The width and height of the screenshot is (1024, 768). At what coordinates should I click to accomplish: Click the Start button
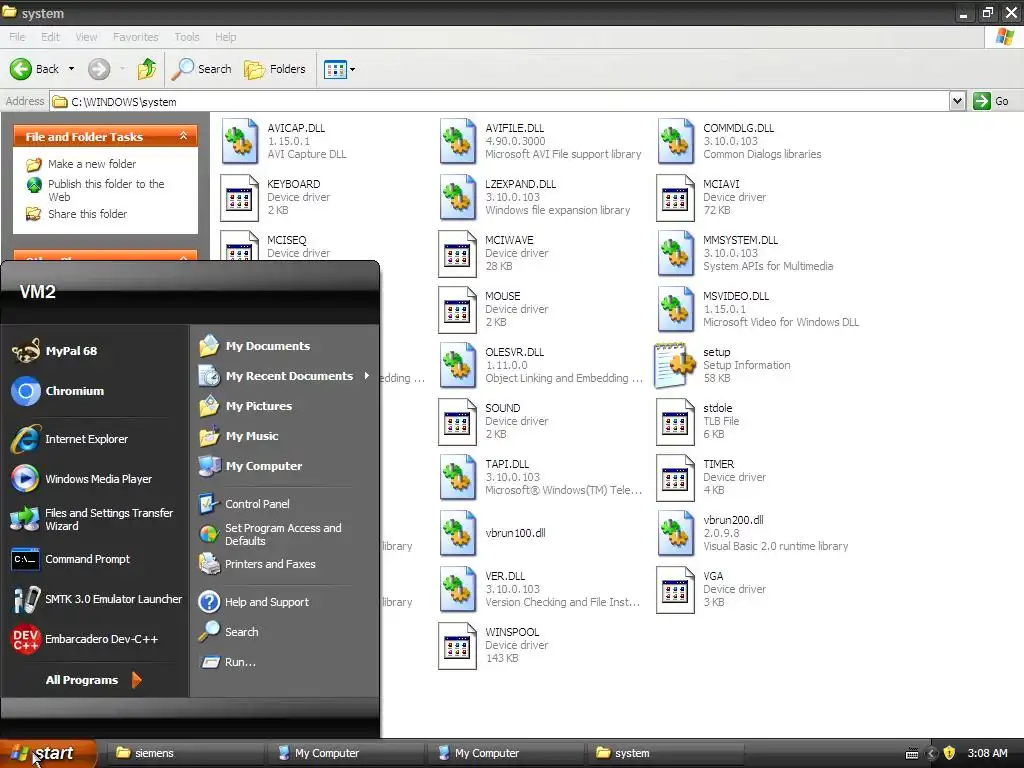[47, 754]
